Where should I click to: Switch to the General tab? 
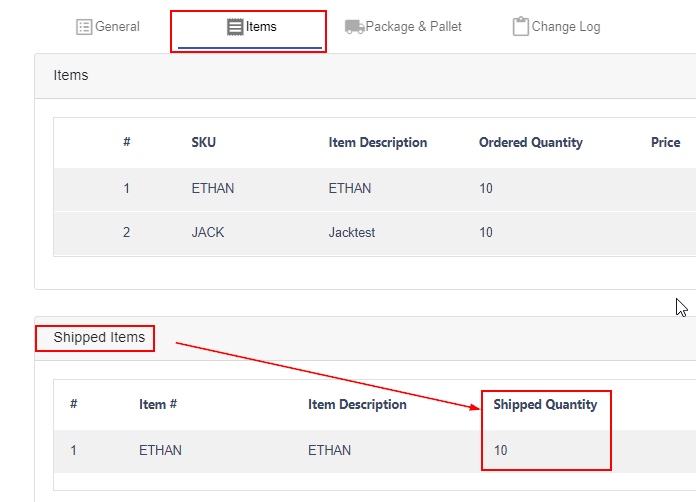point(108,27)
